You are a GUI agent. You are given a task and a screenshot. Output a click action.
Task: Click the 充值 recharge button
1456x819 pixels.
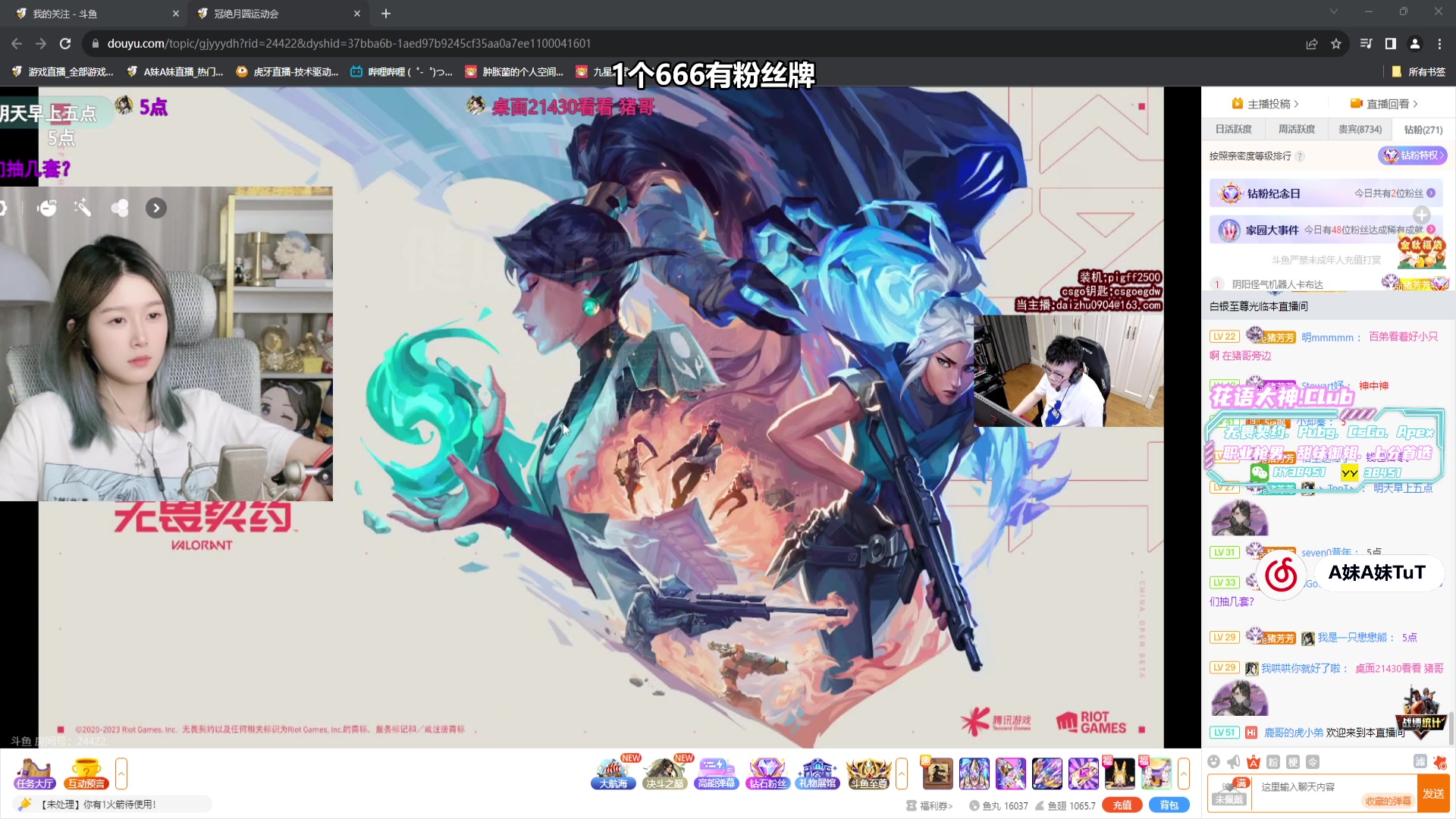click(x=1122, y=805)
